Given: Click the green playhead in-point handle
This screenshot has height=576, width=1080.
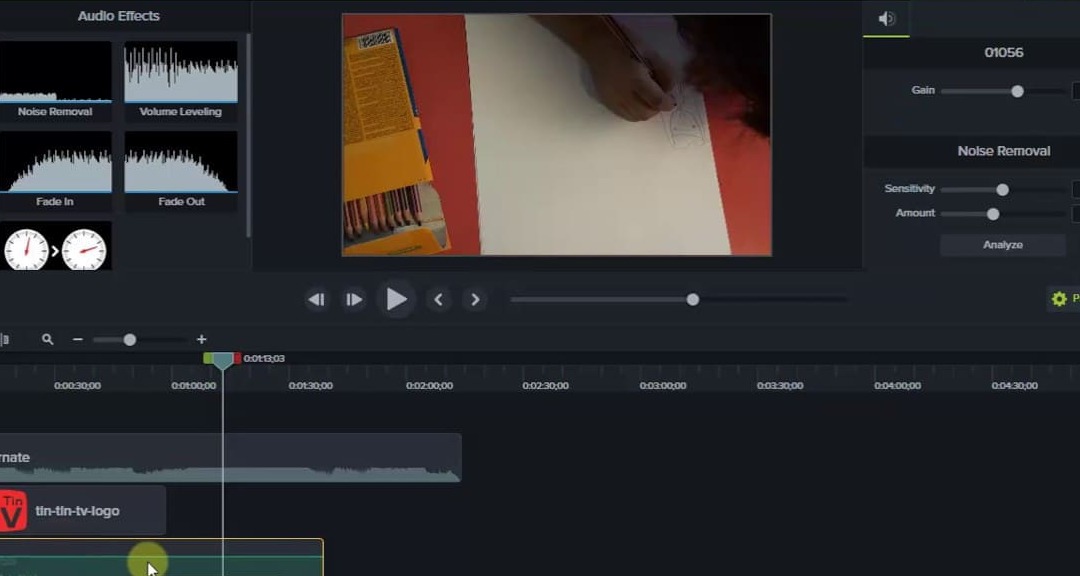Looking at the screenshot, I should pyautogui.click(x=208, y=358).
